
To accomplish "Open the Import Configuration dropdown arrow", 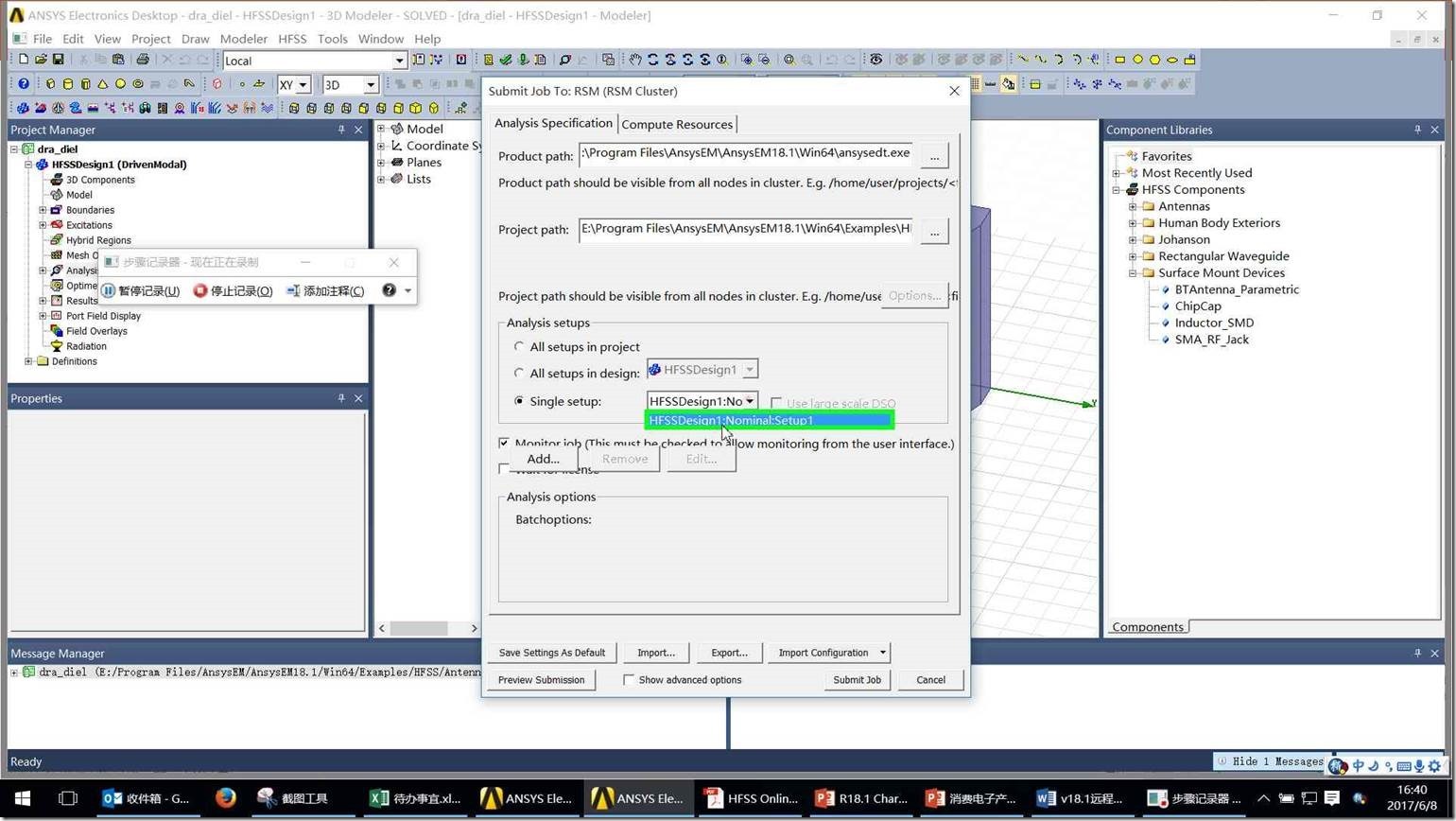I will coord(882,653).
